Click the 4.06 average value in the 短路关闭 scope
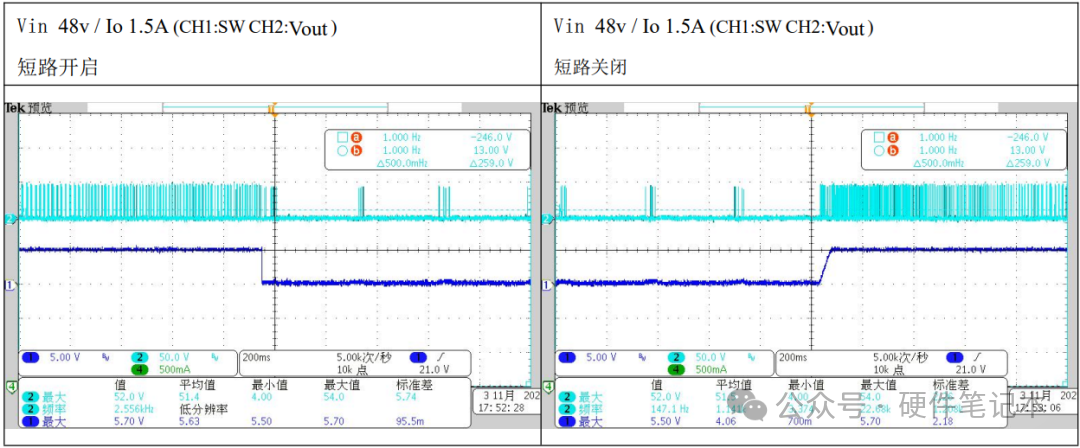 point(727,420)
